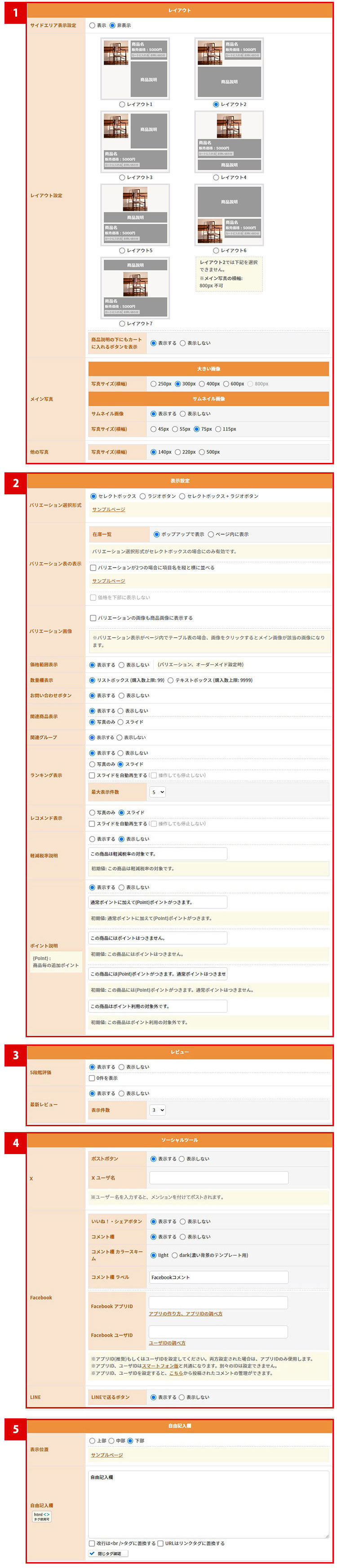
Task: Check the 0件を表示 checkbox
Action: tap(92, 1078)
